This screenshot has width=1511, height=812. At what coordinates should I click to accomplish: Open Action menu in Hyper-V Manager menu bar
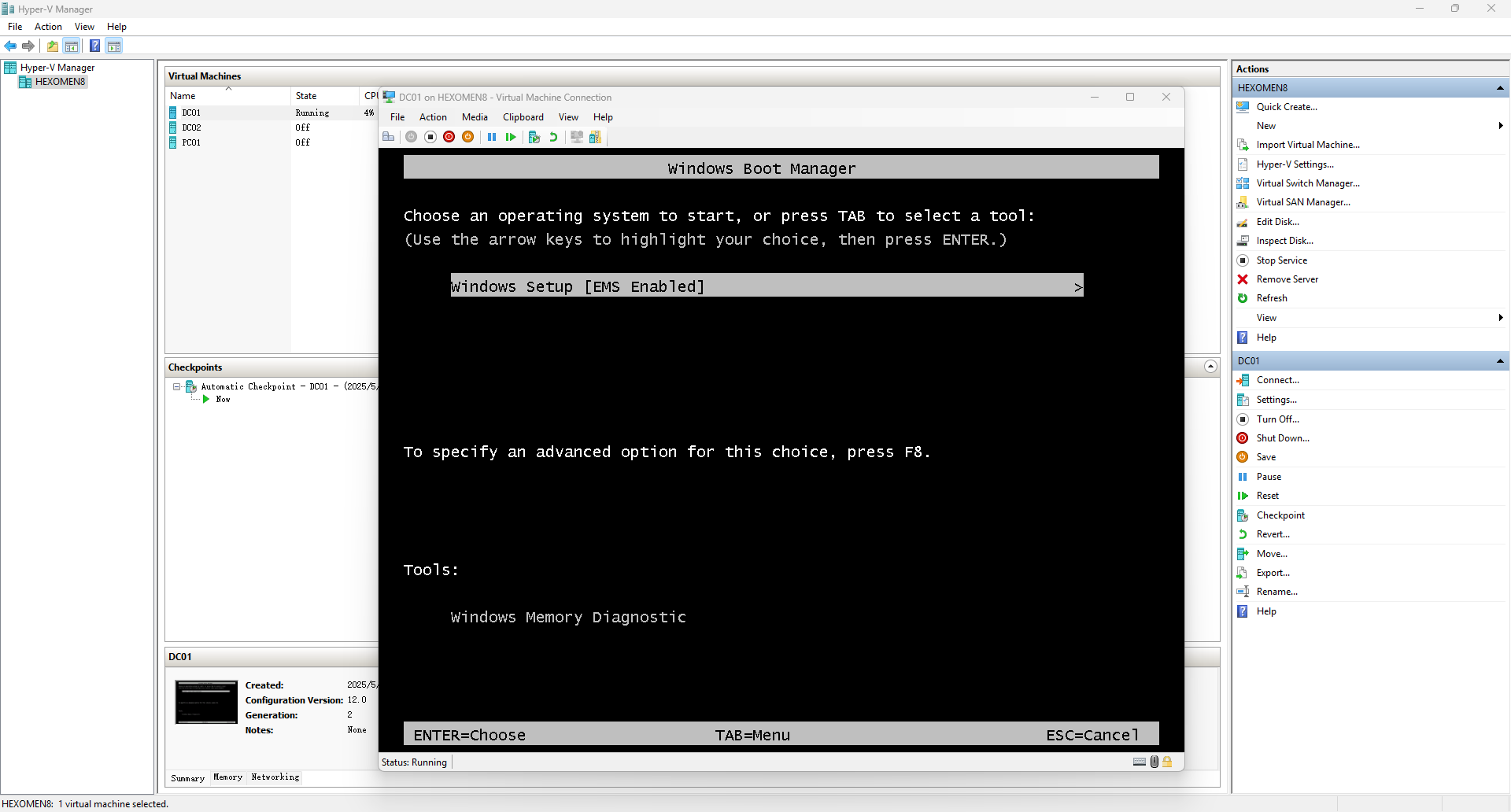[x=48, y=27]
